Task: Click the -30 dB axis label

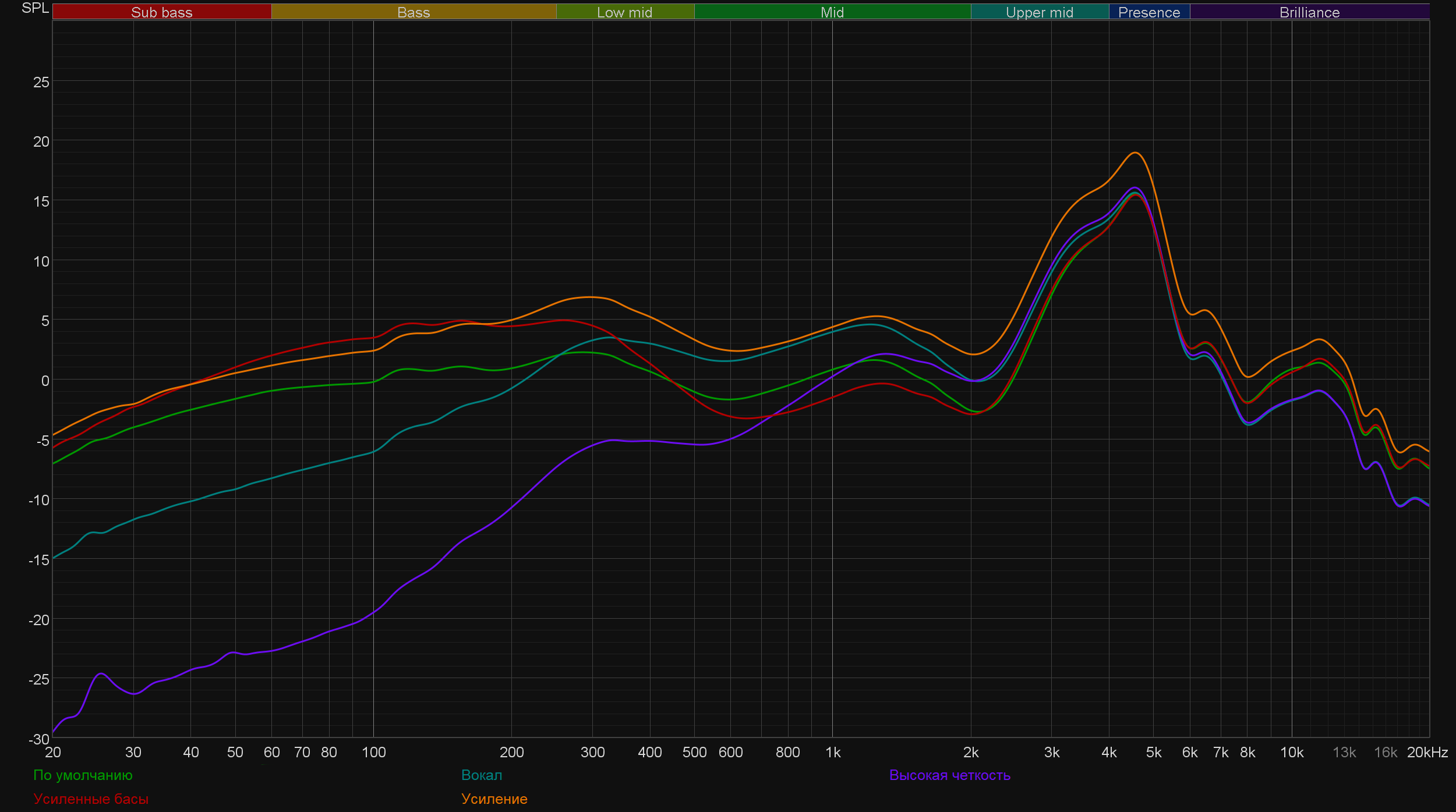Action: (x=39, y=739)
